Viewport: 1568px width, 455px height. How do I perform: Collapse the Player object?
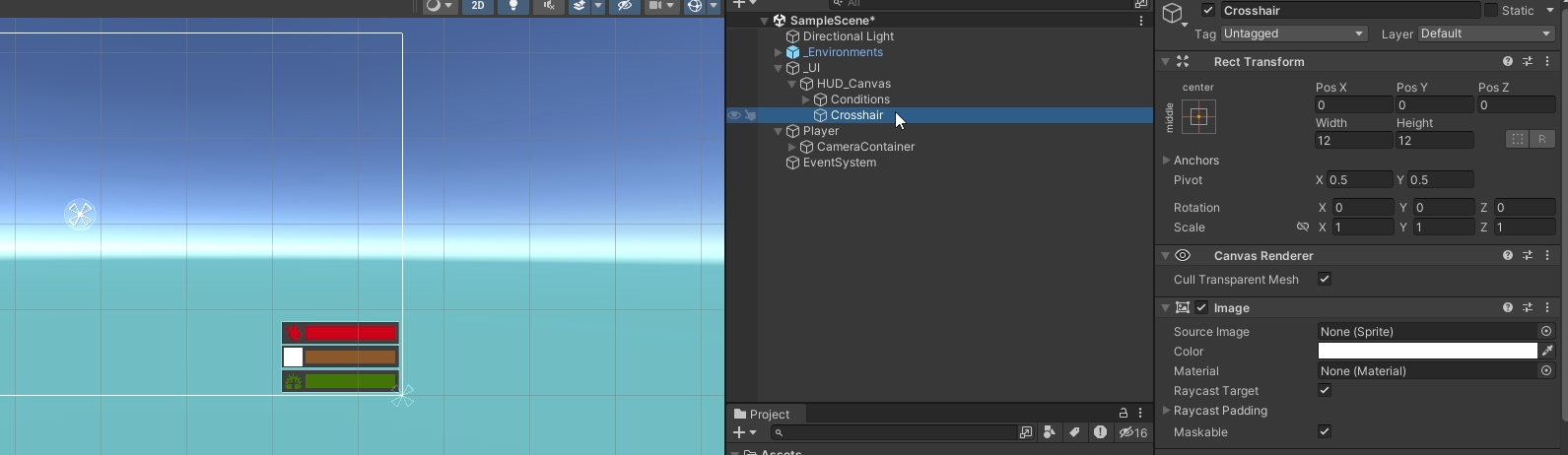pyautogui.click(x=778, y=131)
